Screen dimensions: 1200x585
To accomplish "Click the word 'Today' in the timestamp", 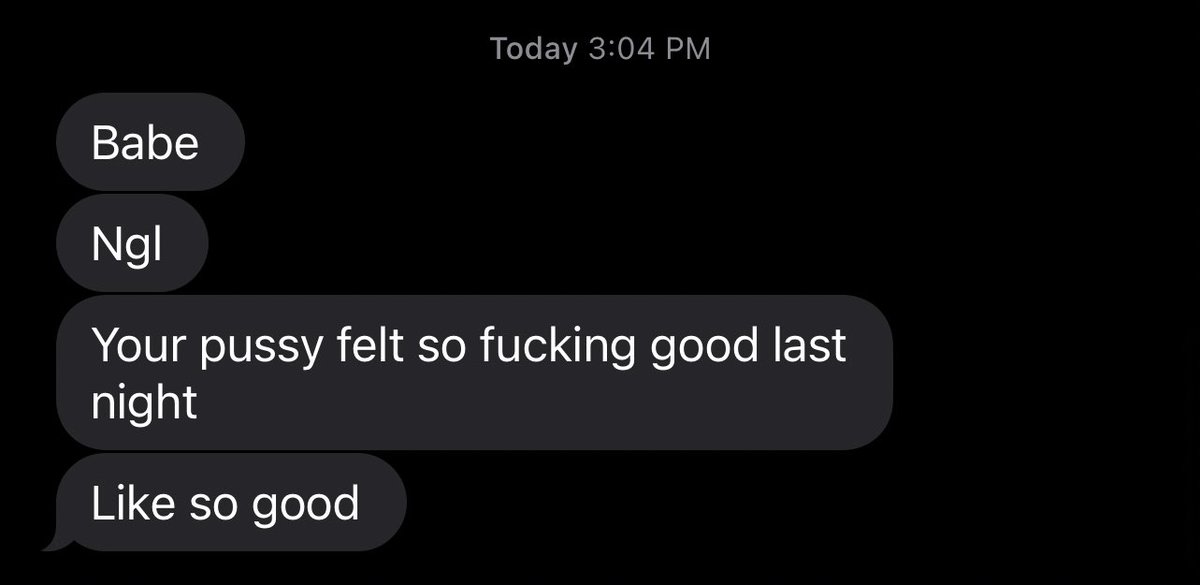I will (x=534, y=48).
